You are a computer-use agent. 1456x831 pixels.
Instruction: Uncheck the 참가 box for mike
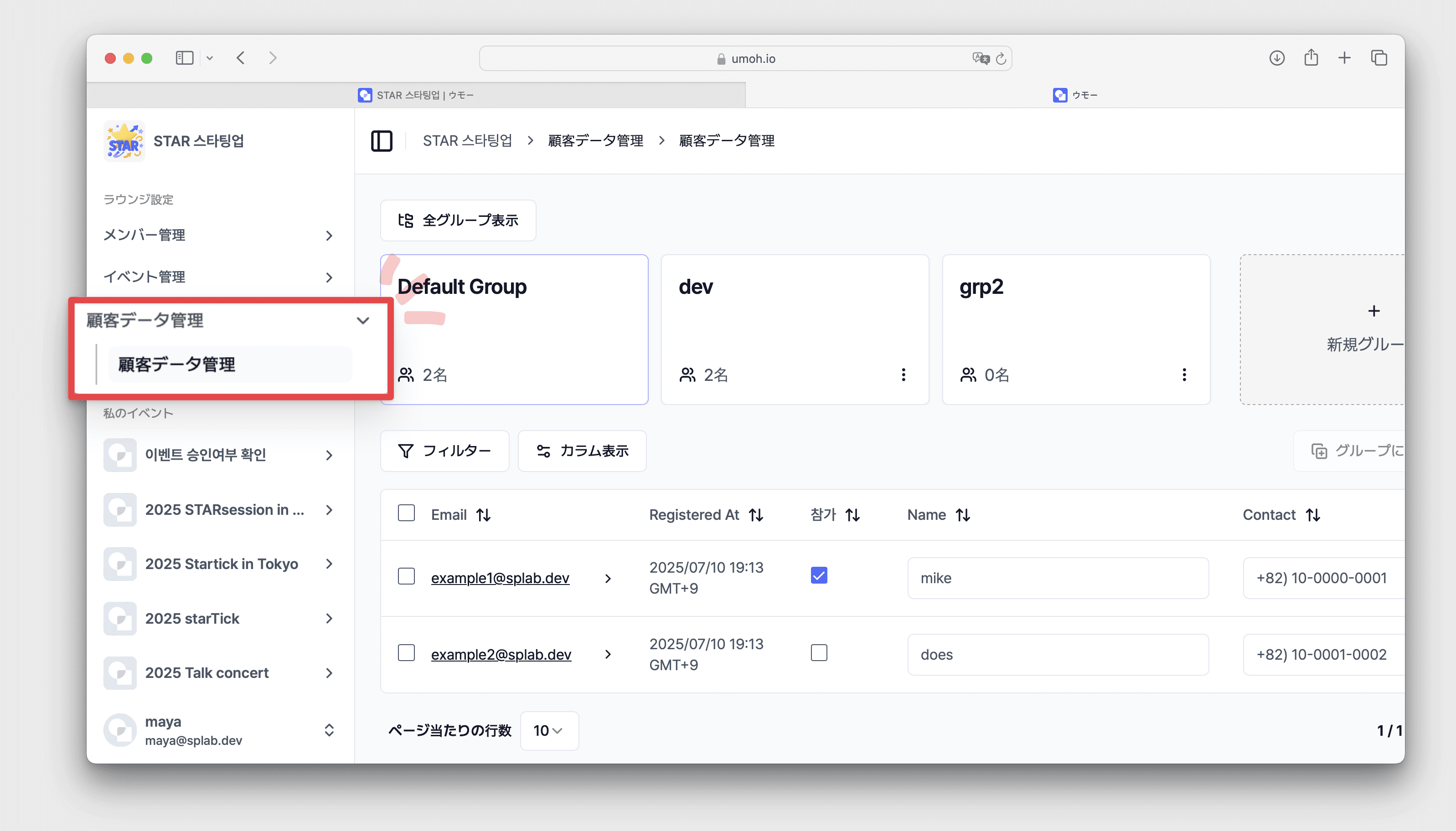(818, 575)
